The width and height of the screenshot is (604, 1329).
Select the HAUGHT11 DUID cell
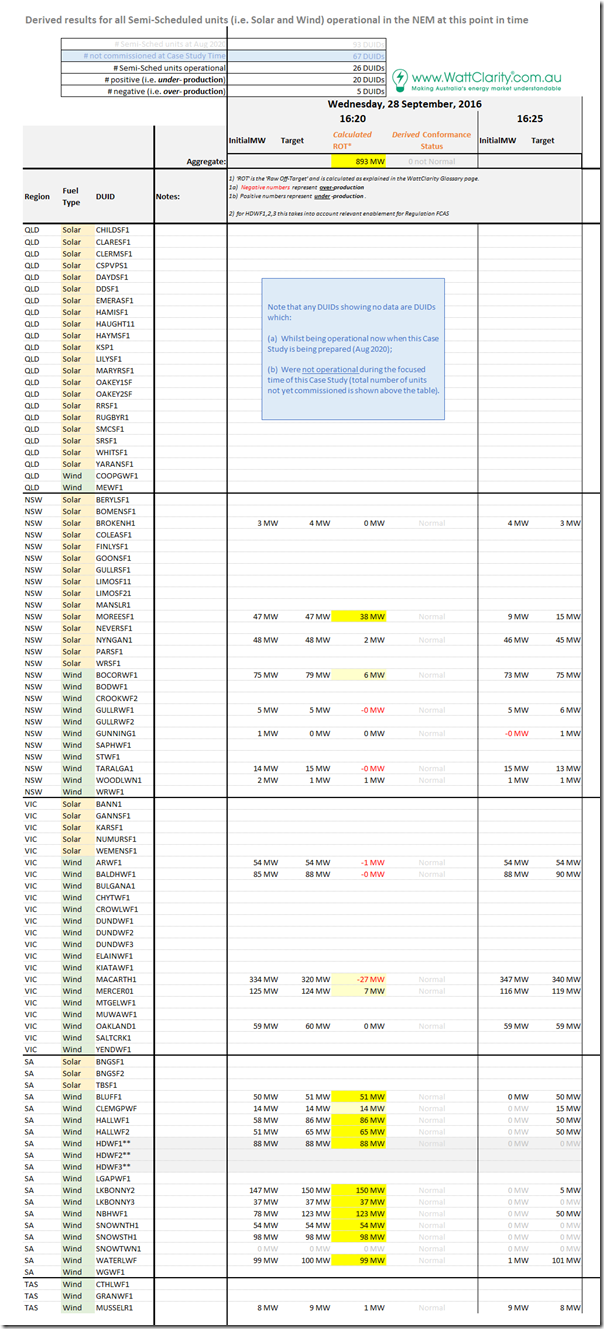114,324
